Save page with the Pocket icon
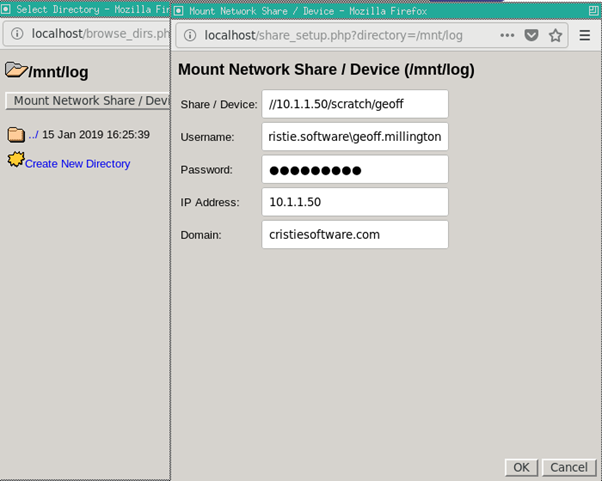The width and height of the screenshot is (602, 481). pos(532,35)
